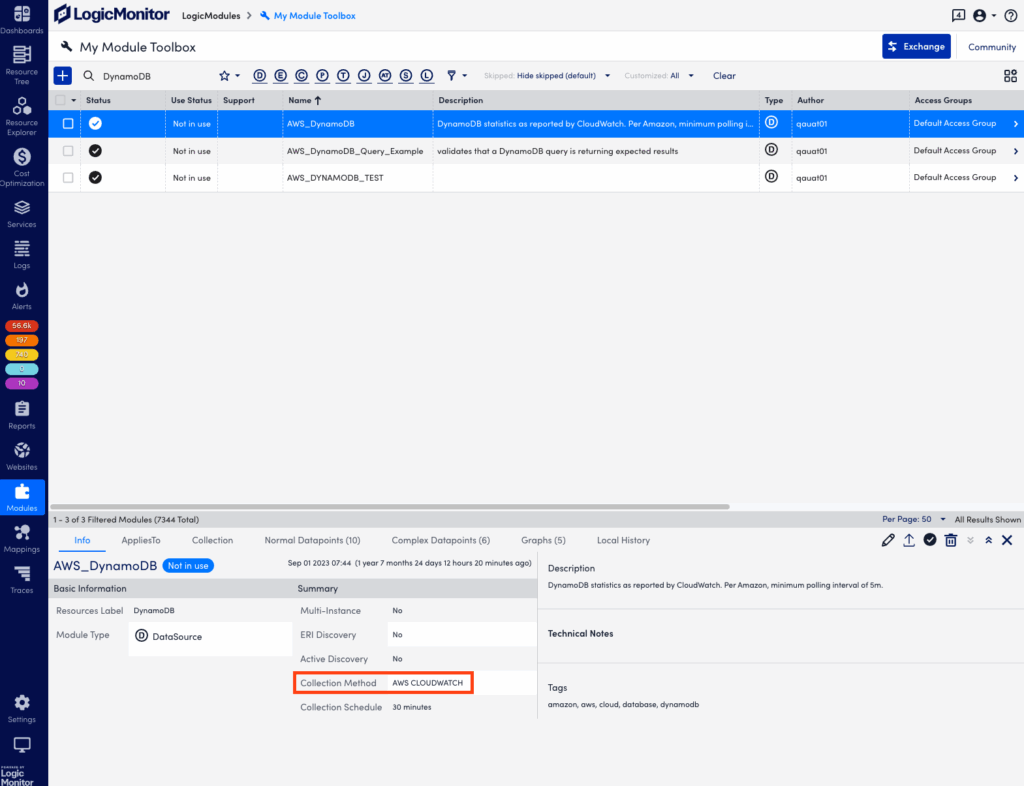The width and height of the screenshot is (1024, 786).
Task: Toggle critical alerts 56.6k badge
Action: pos(22,326)
